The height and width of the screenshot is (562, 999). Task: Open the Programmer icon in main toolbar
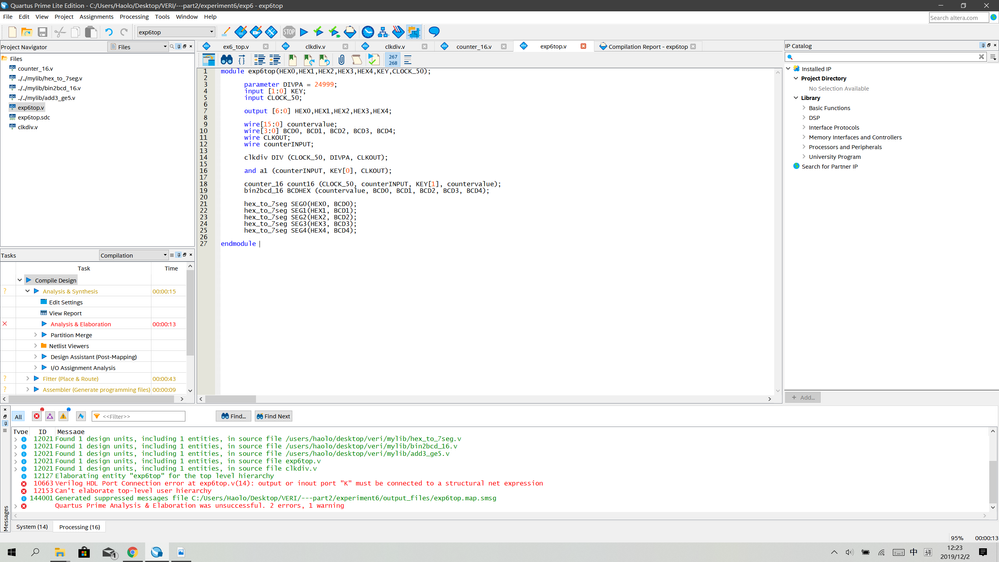[398, 32]
